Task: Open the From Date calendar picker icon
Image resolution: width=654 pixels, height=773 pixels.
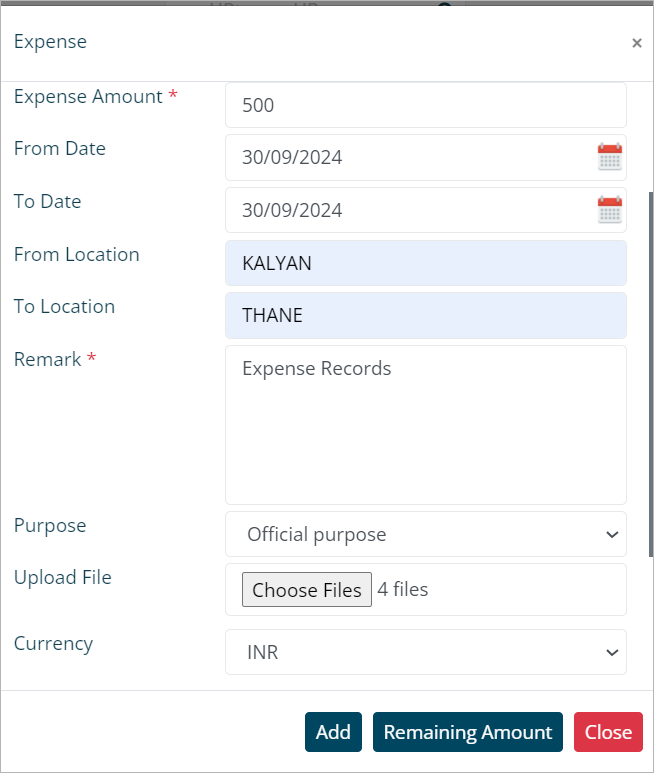Action: [609, 157]
